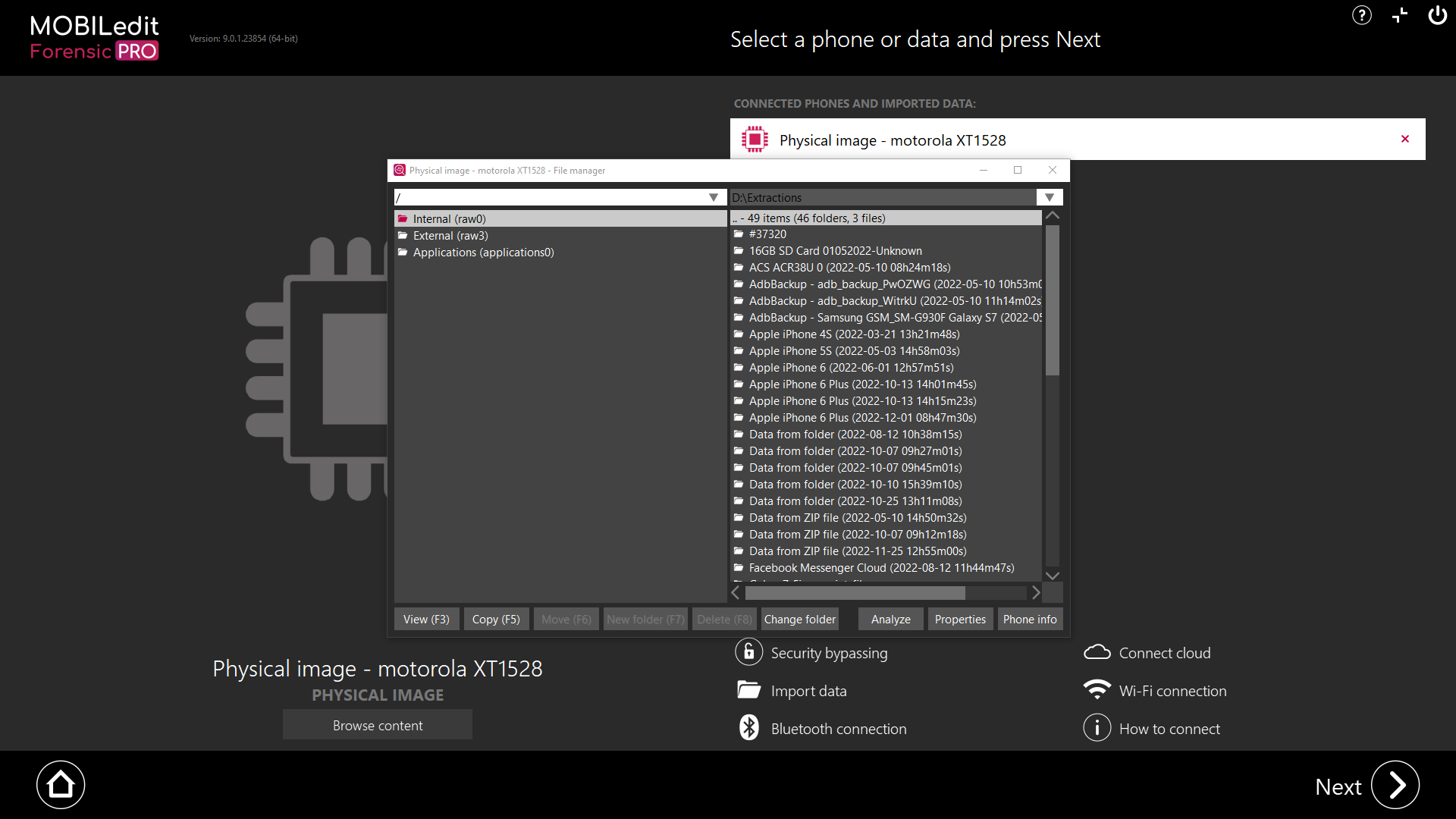Click the horizontal scrollbar right arrow

pyautogui.click(x=1036, y=593)
